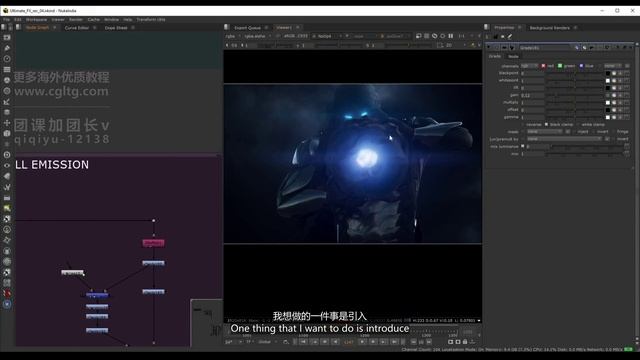Open color wheel picker for blackpoint row

(614, 73)
